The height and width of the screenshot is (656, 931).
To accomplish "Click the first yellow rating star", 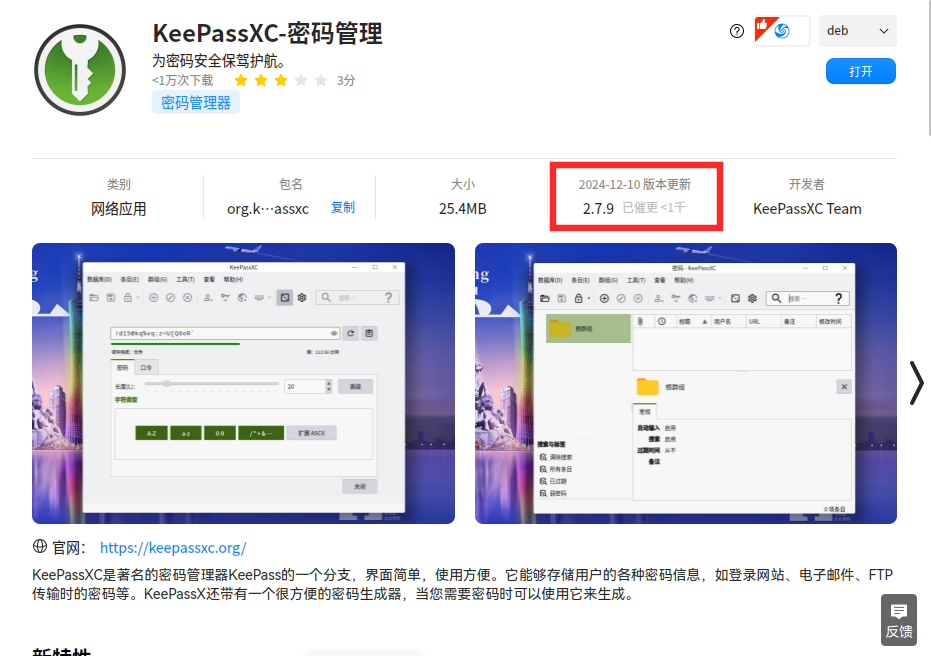I will (x=240, y=80).
